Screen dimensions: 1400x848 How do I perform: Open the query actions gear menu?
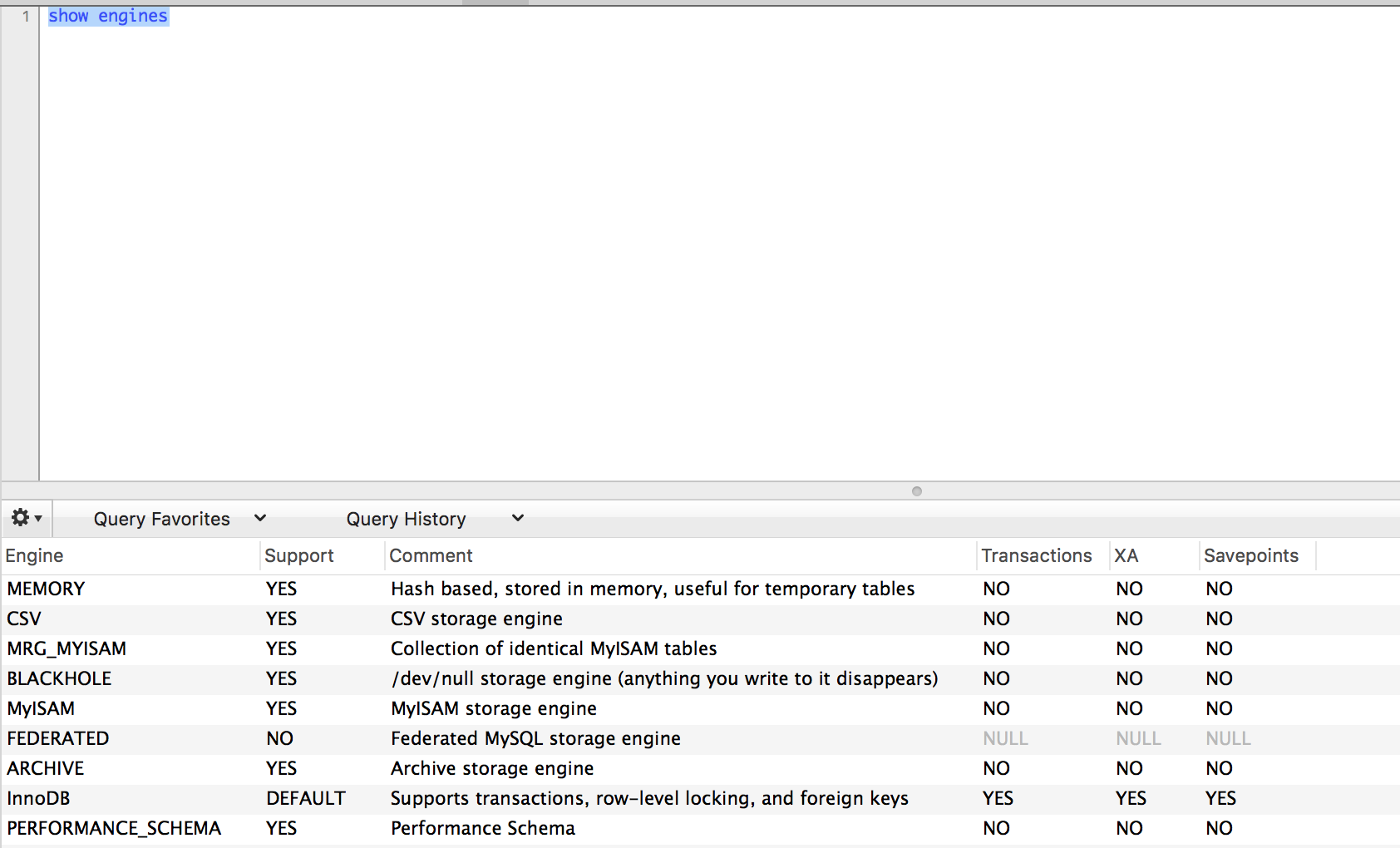pos(18,518)
